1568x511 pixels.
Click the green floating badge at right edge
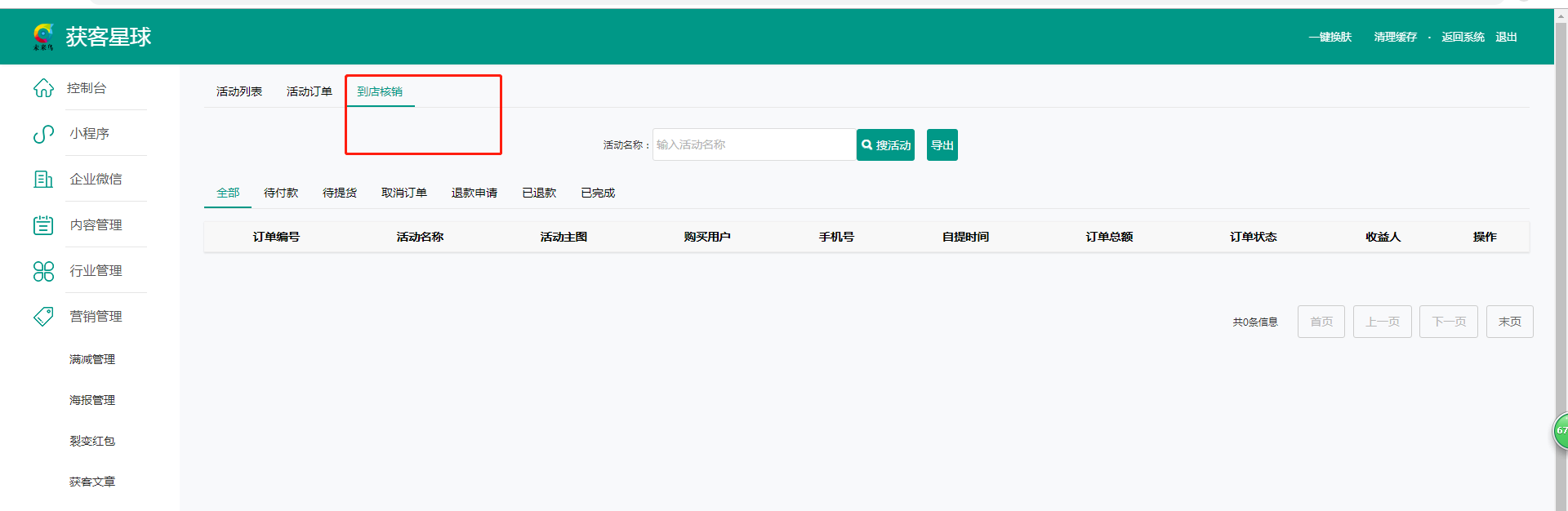(1560, 430)
